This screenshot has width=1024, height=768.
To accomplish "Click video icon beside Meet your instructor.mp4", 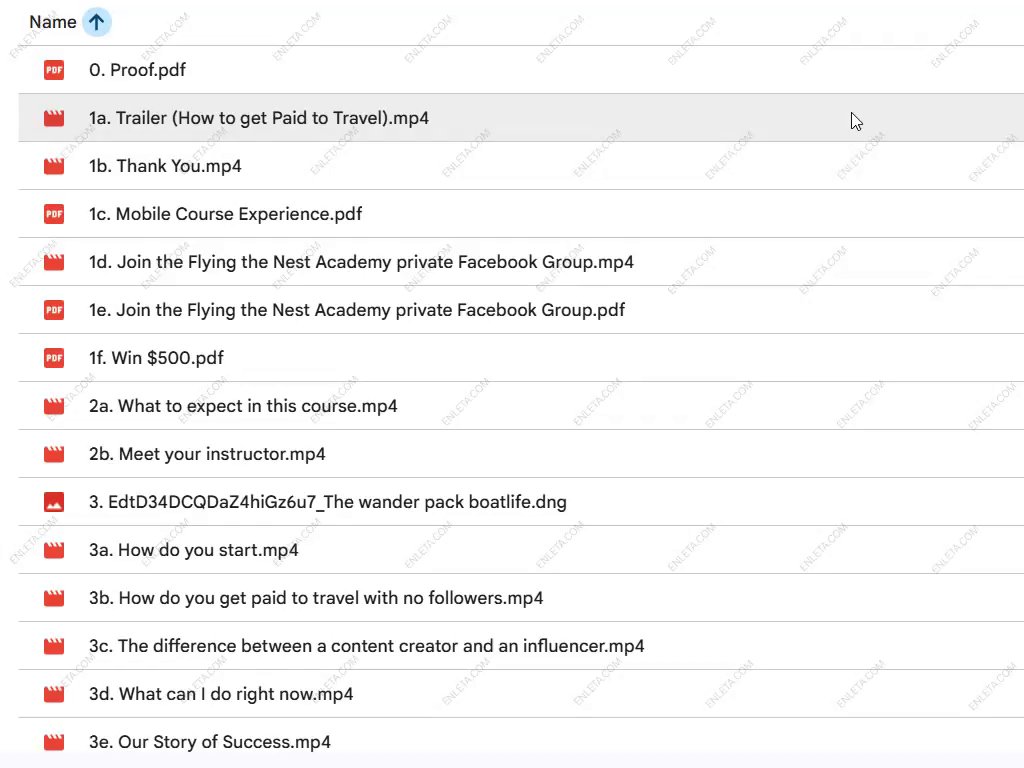I will point(54,454).
